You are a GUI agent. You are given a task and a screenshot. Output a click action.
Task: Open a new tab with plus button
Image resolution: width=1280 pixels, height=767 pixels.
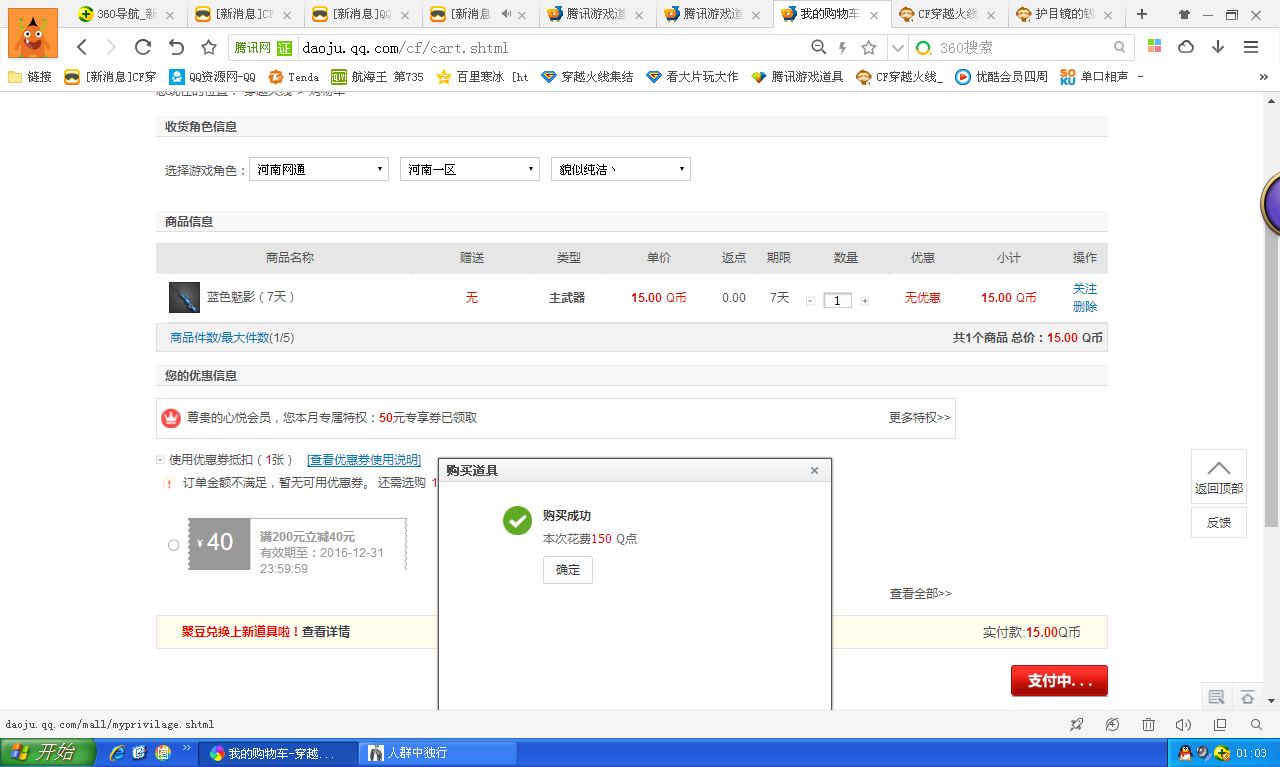click(1142, 14)
